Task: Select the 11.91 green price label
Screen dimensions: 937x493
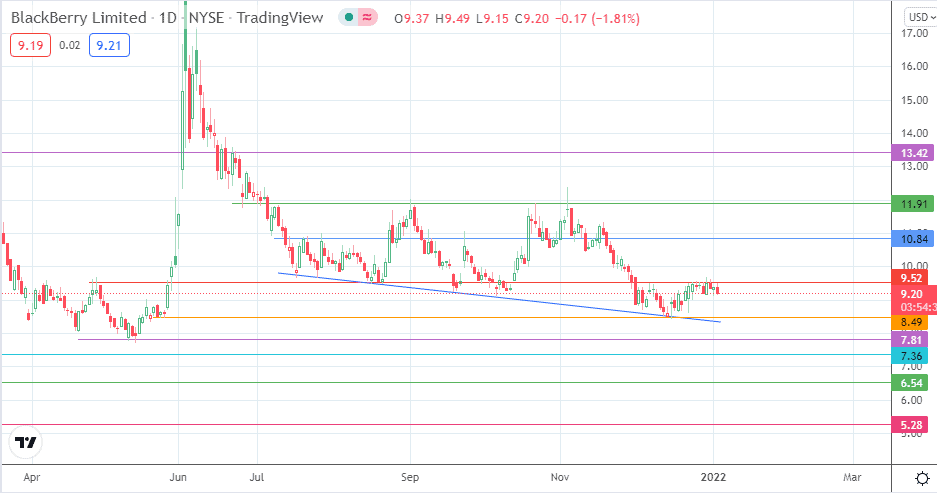Action: point(912,204)
